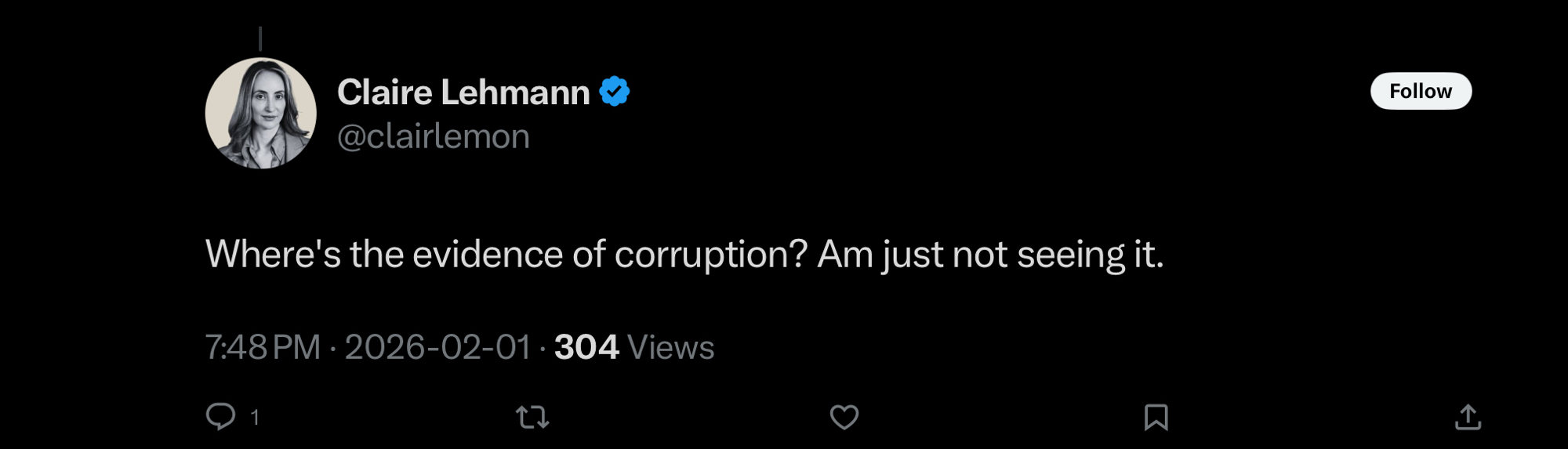Screen dimensions: 1568x449
Task: Click the word "corruption?" in the tweet
Action: [x=710, y=254]
